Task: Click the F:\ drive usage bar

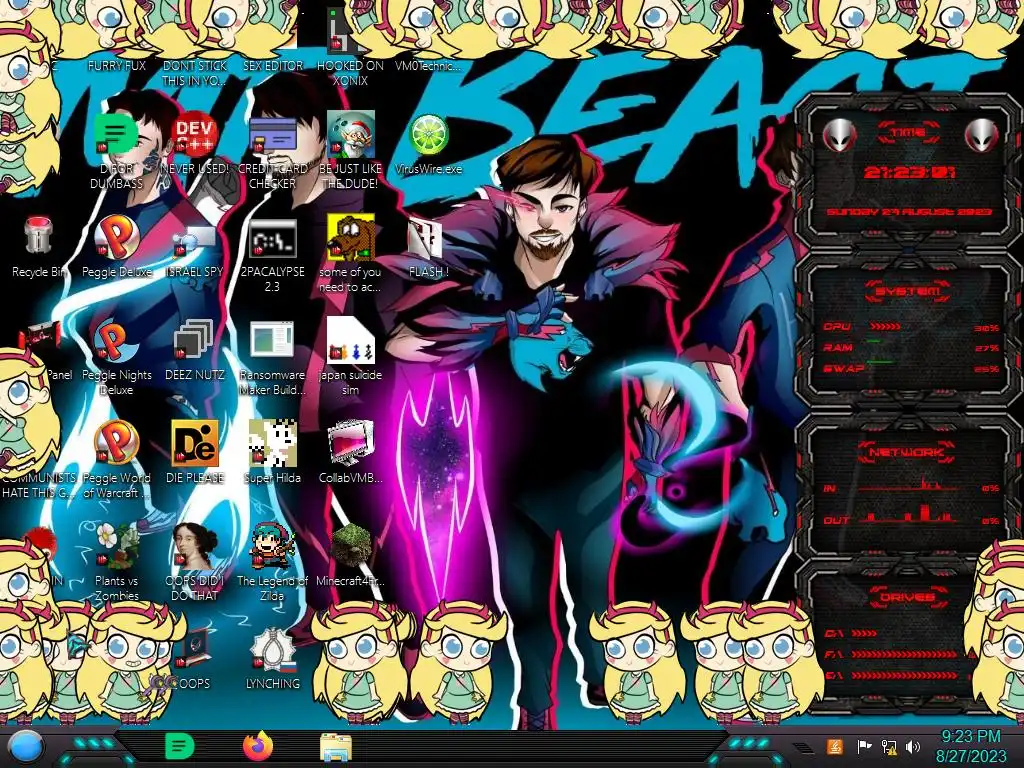Action: coord(904,654)
